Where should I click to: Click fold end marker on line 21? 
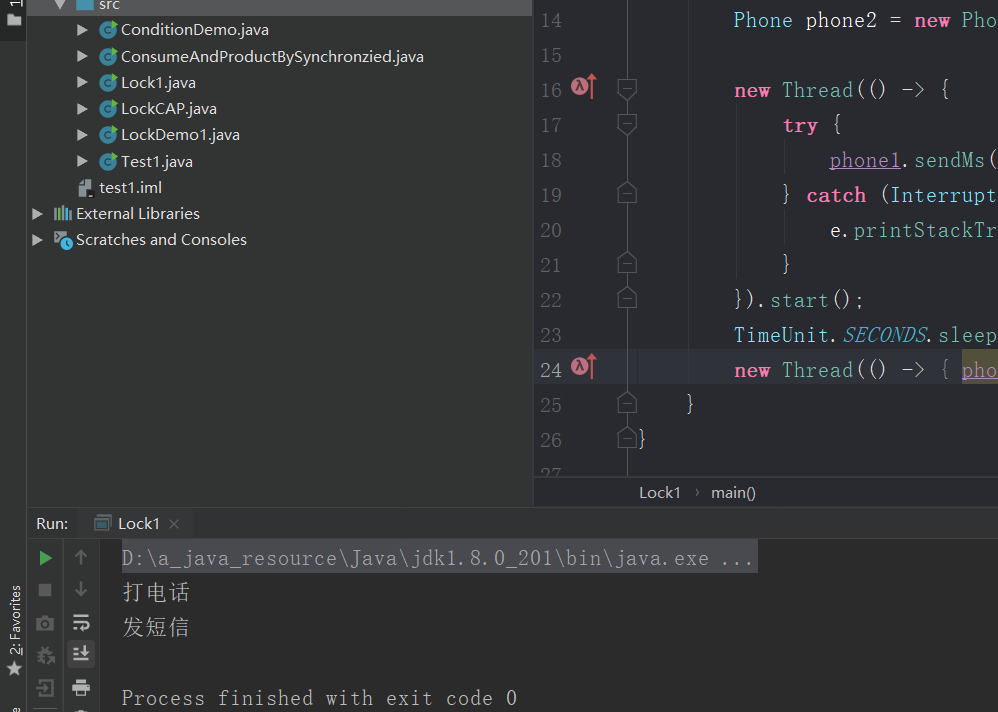tap(627, 263)
